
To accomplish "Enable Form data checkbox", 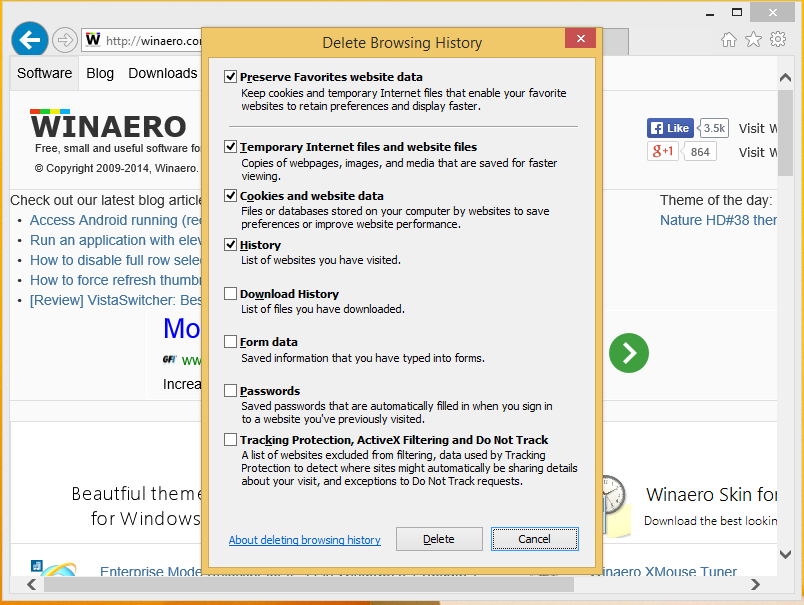I will [230, 341].
